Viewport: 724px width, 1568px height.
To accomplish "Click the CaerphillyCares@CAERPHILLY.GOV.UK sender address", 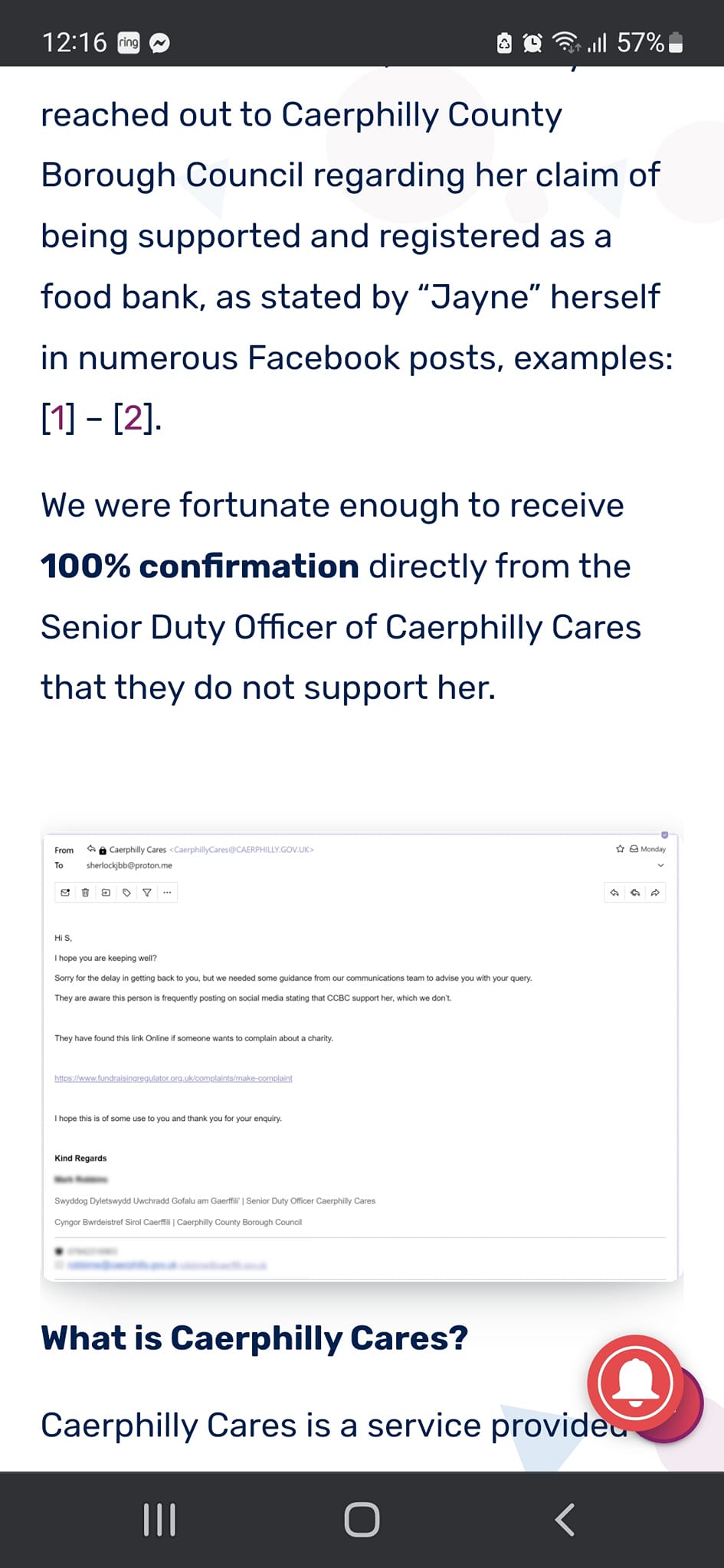I will [x=241, y=850].
